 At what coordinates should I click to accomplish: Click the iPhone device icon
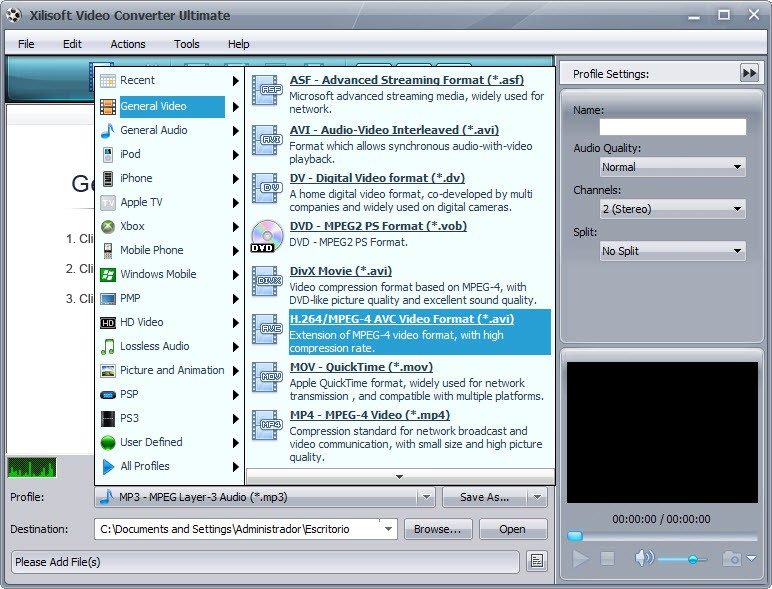point(108,178)
